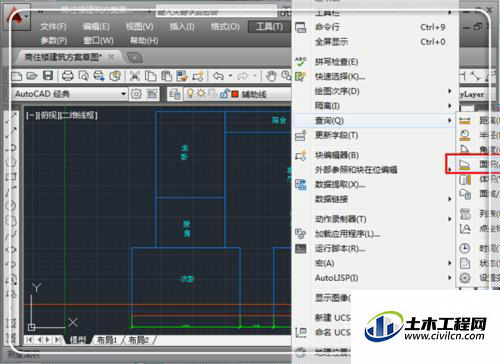Image resolution: width=500 pixels, height=364 pixels.
Task: Toggle layer freeze sun icon
Action: tap(201, 93)
